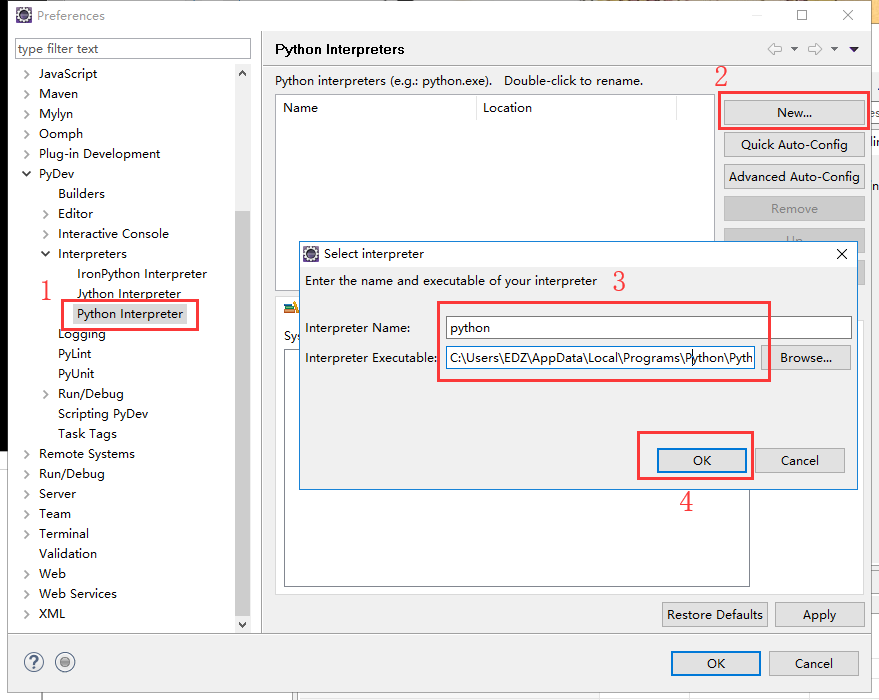Click the Browse button for interpreter executable
879x700 pixels.
[x=807, y=357]
